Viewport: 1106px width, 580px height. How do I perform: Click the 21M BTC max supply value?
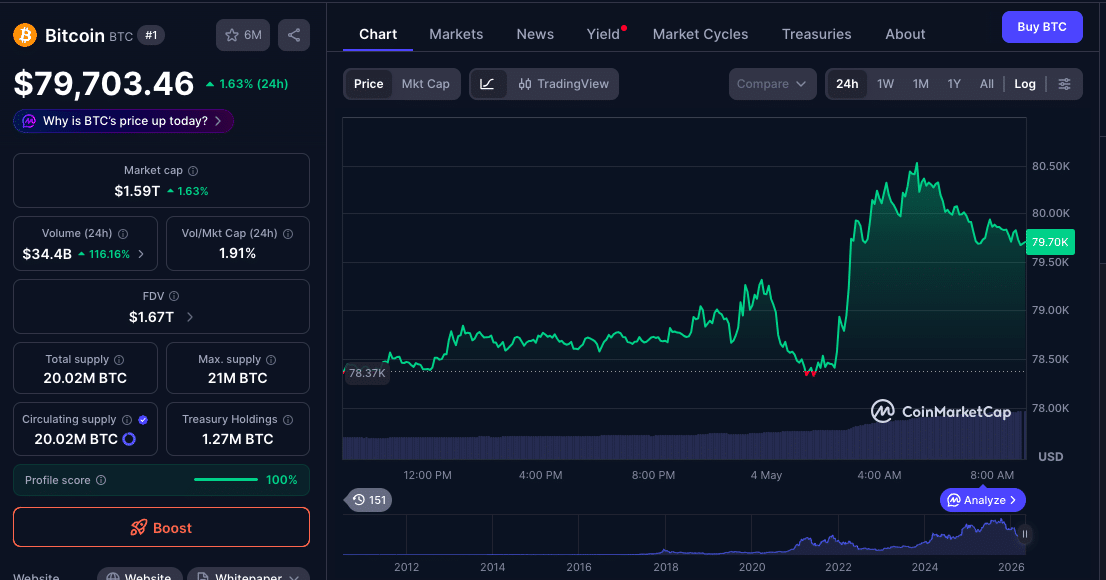pos(238,378)
